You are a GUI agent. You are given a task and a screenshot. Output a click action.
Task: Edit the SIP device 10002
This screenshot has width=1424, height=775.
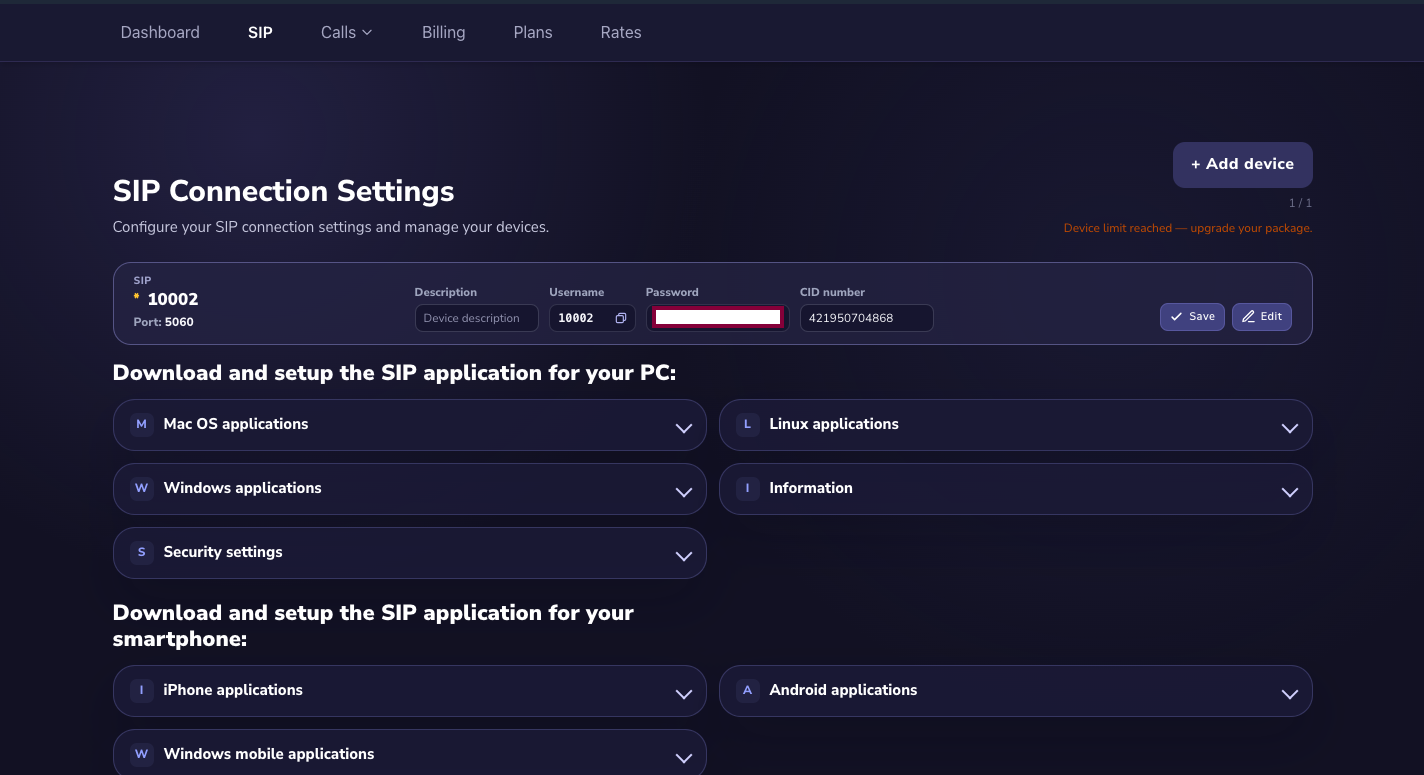[1262, 317]
